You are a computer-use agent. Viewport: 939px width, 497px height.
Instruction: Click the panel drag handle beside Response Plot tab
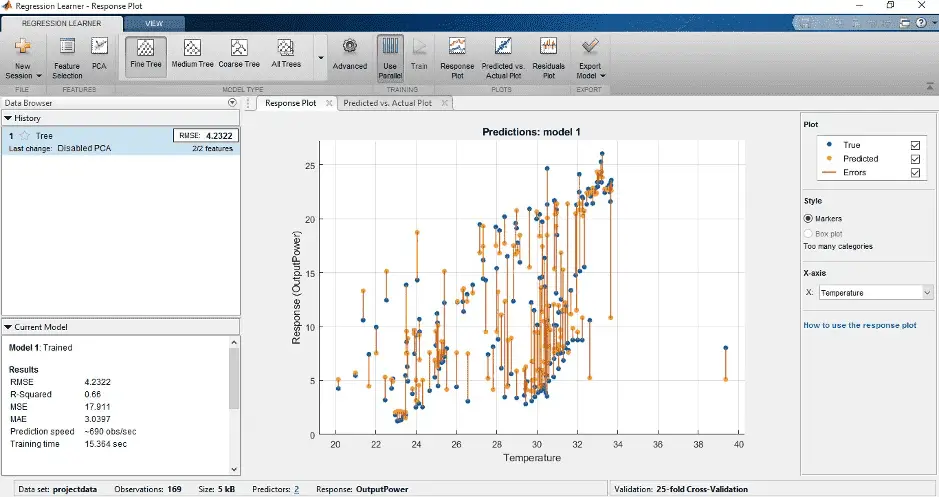[248, 103]
